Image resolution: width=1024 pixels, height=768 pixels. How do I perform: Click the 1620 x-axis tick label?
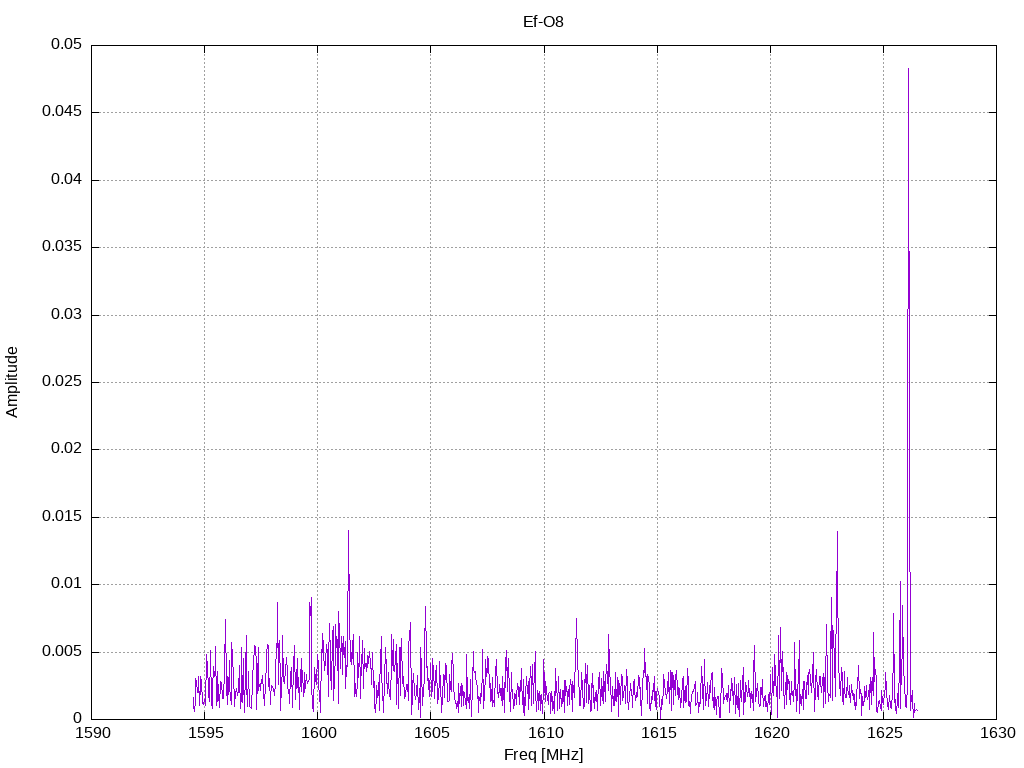tap(771, 733)
